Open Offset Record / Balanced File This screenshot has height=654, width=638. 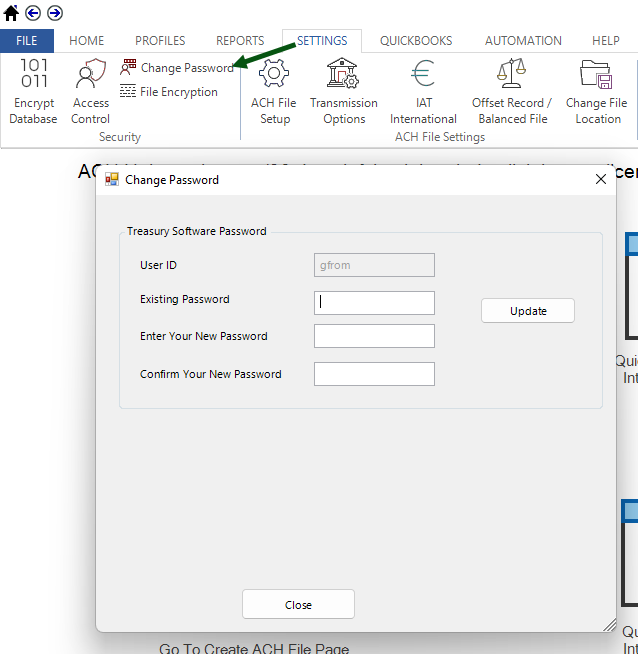coord(512,91)
